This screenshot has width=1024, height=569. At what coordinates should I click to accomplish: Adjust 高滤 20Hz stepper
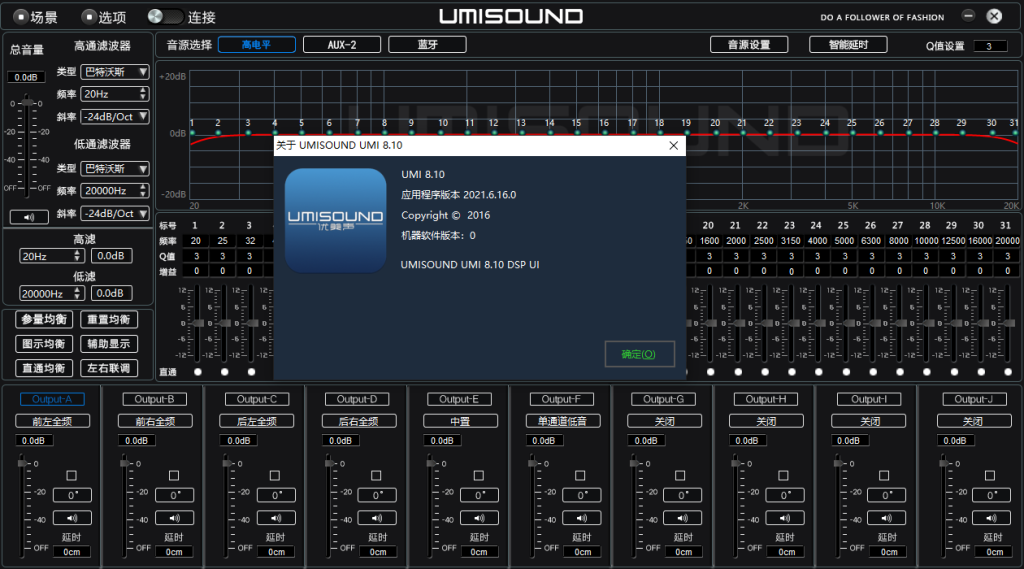(52, 256)
